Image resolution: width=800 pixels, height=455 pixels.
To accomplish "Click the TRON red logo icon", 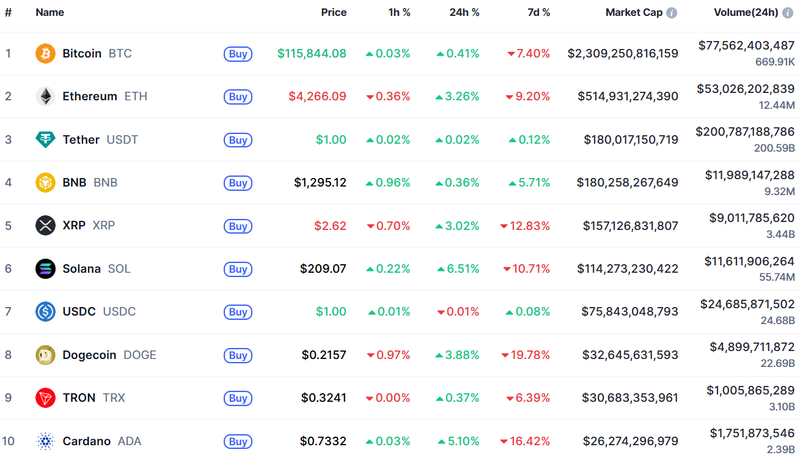I will (45, 397).
